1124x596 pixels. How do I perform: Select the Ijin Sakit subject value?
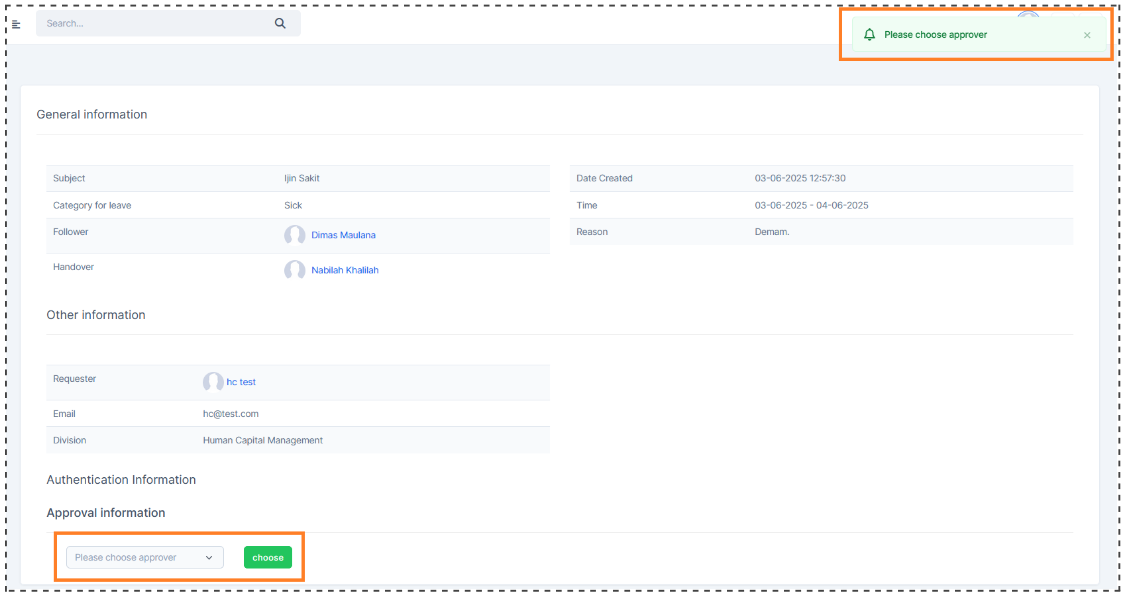click(x=302, y=179)
